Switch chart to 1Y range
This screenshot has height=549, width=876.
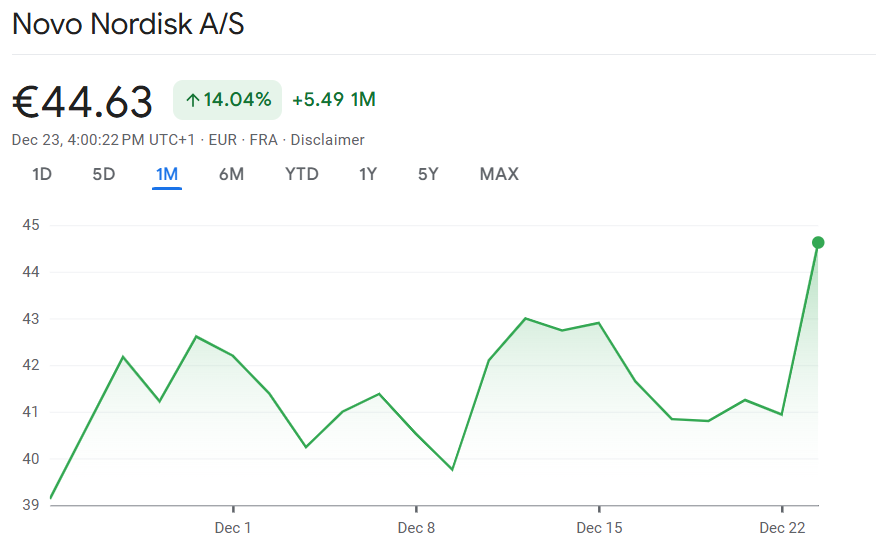368,174
